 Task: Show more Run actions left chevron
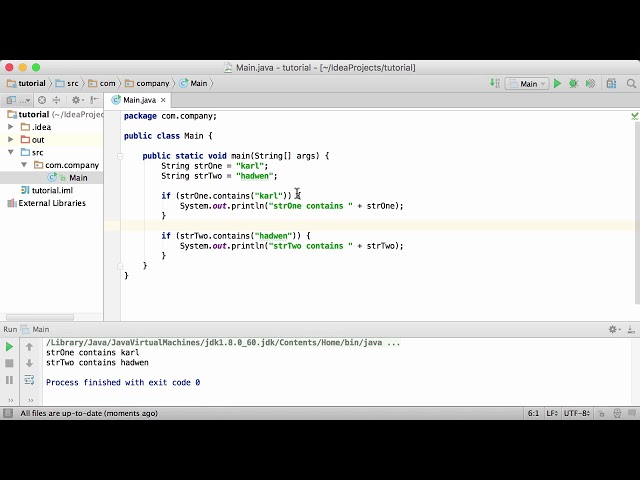click(11, 400)
